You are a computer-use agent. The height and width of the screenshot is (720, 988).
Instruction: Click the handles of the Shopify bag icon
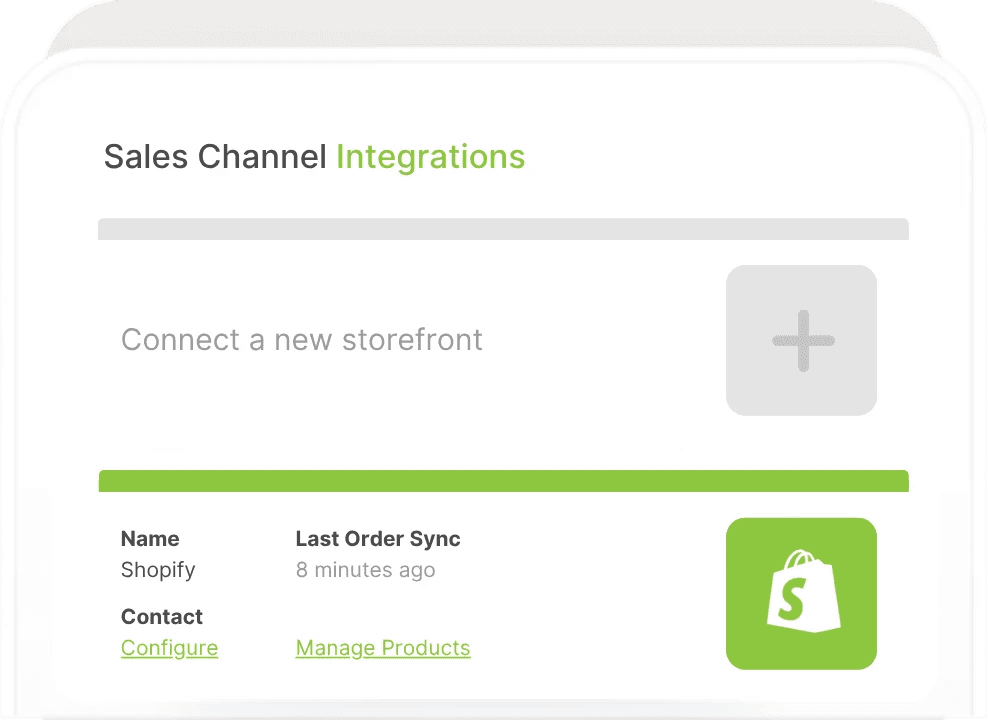pyautogui.click(x=801, y=559)
